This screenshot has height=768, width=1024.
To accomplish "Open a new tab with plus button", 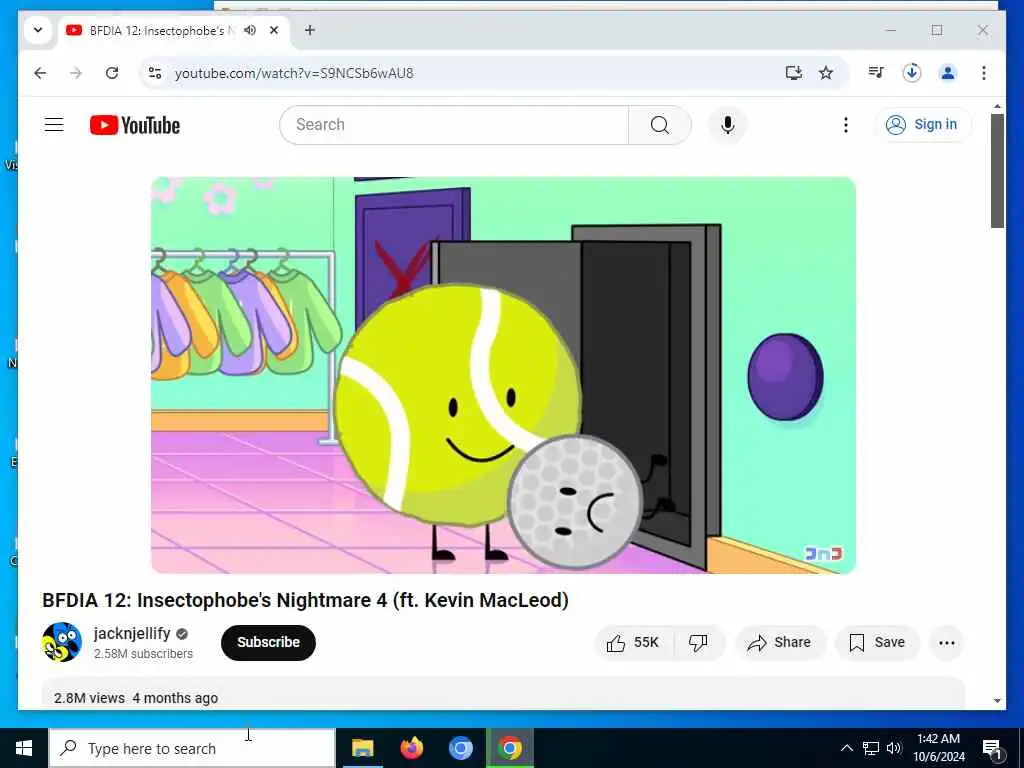I will pyautogui.click(x=310, y=30).
